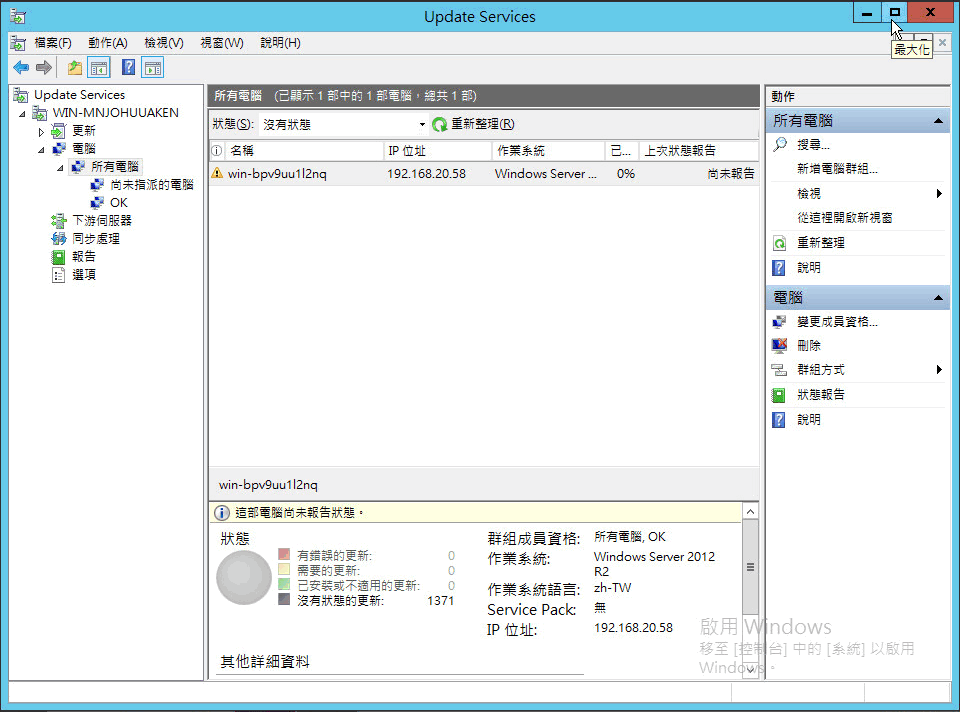Viewport: 960px width, 712px height.
Task: Open the 動作(A) menu
Action: [108, 43]
